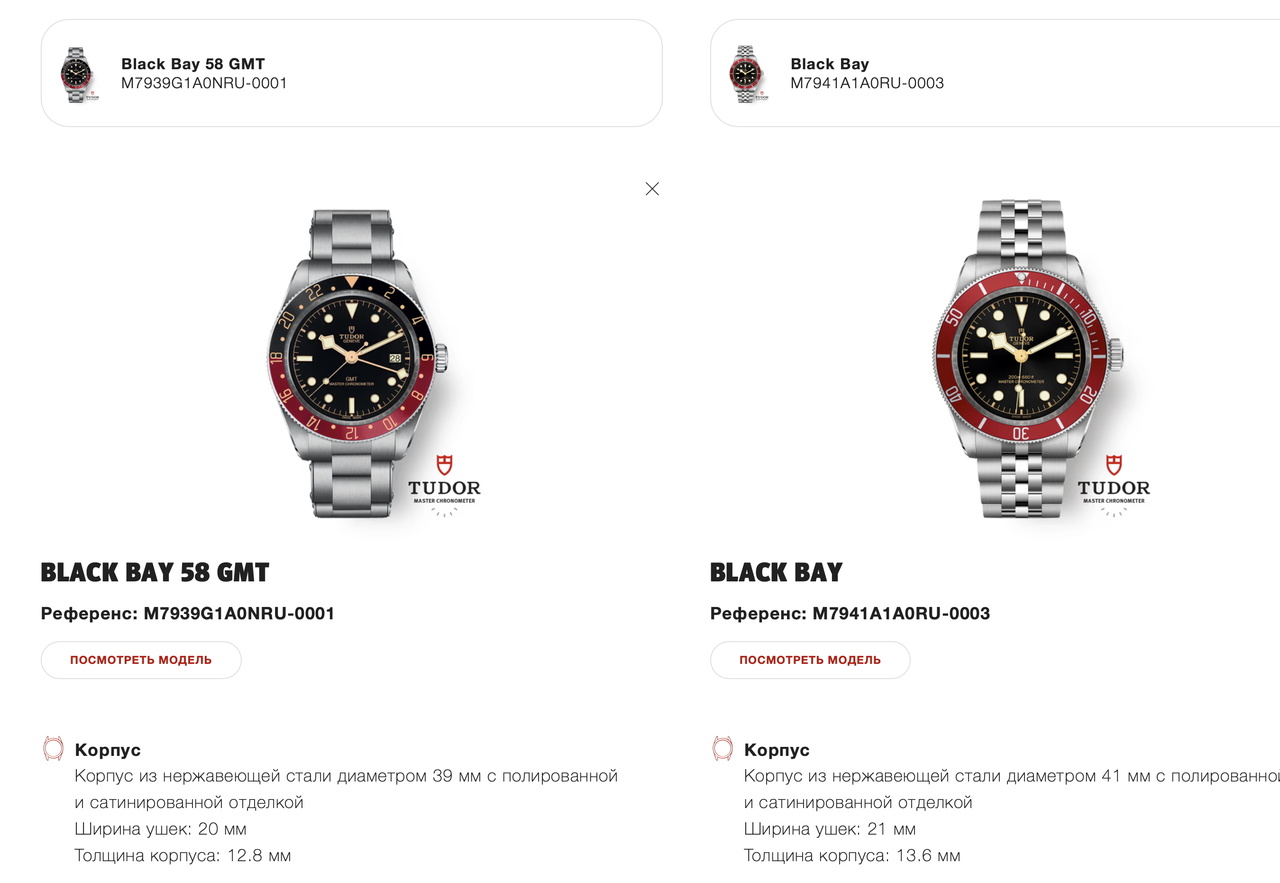Click Посмотреть модель under Black Bay 58 GMT
This screenshot has height=883, width=1280.
tap(141, 660)
